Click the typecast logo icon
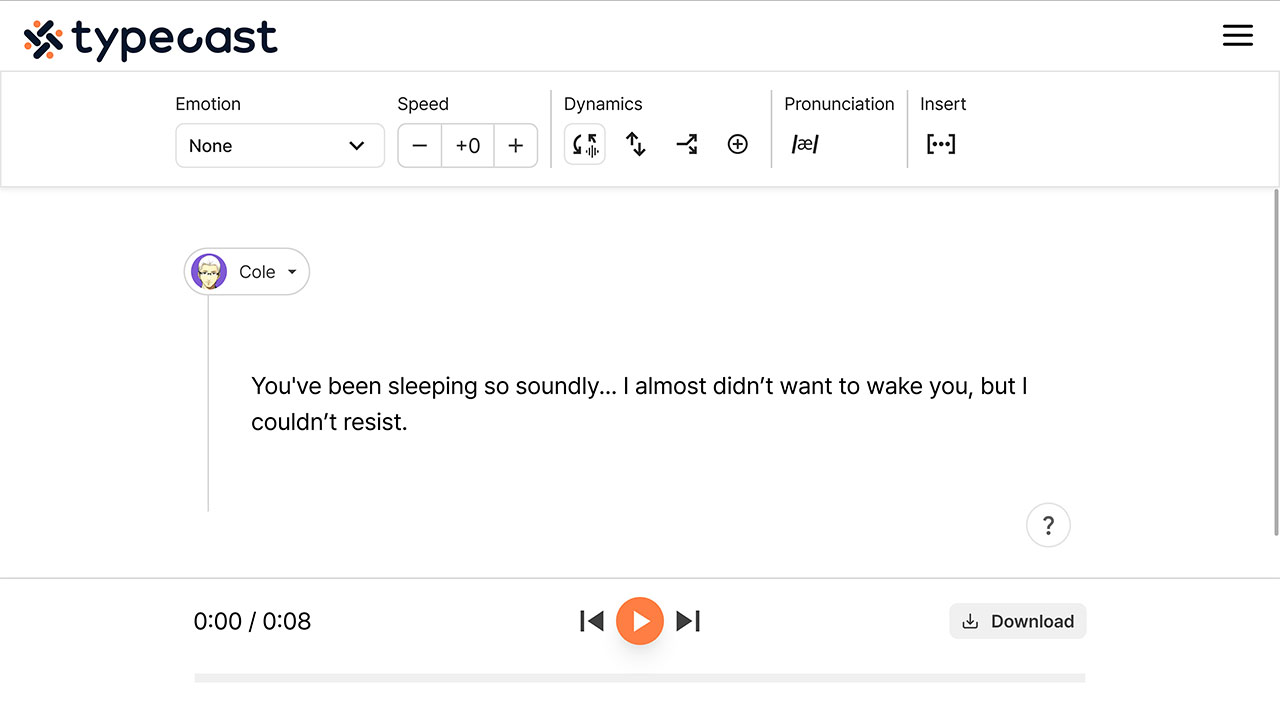1280x720 pixels. tap(42, 36)
